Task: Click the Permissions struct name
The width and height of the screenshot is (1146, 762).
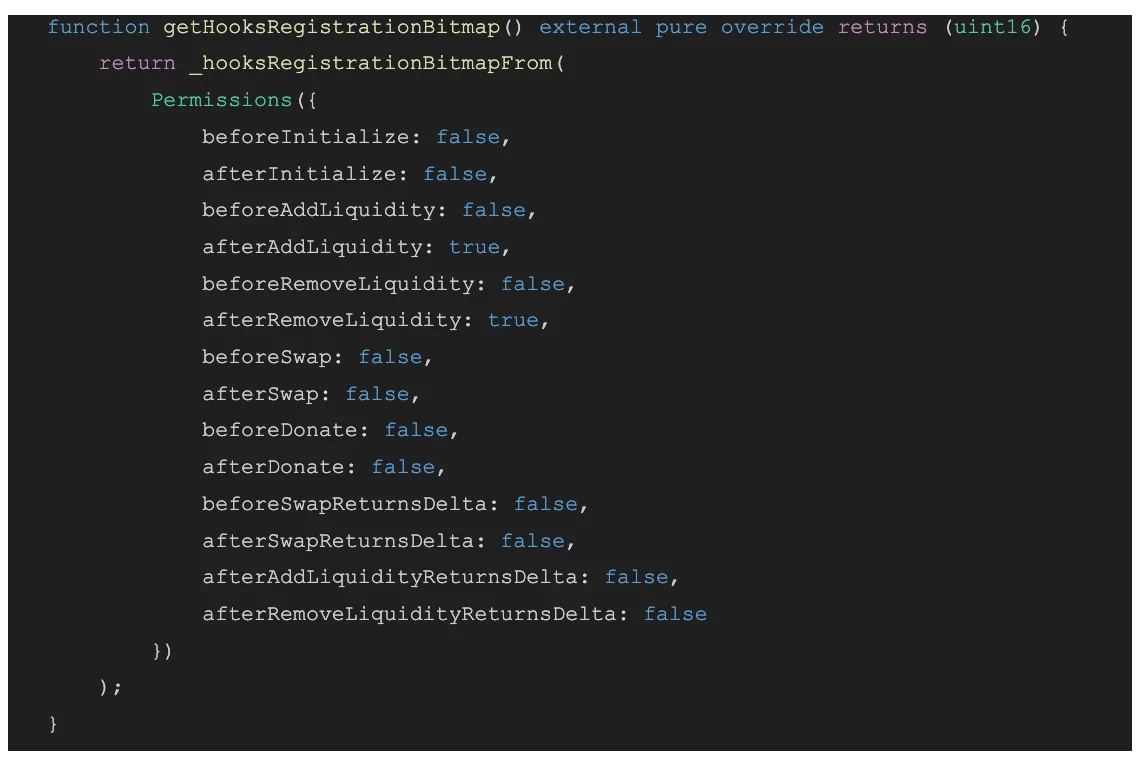Action: (x=221, y=100)
